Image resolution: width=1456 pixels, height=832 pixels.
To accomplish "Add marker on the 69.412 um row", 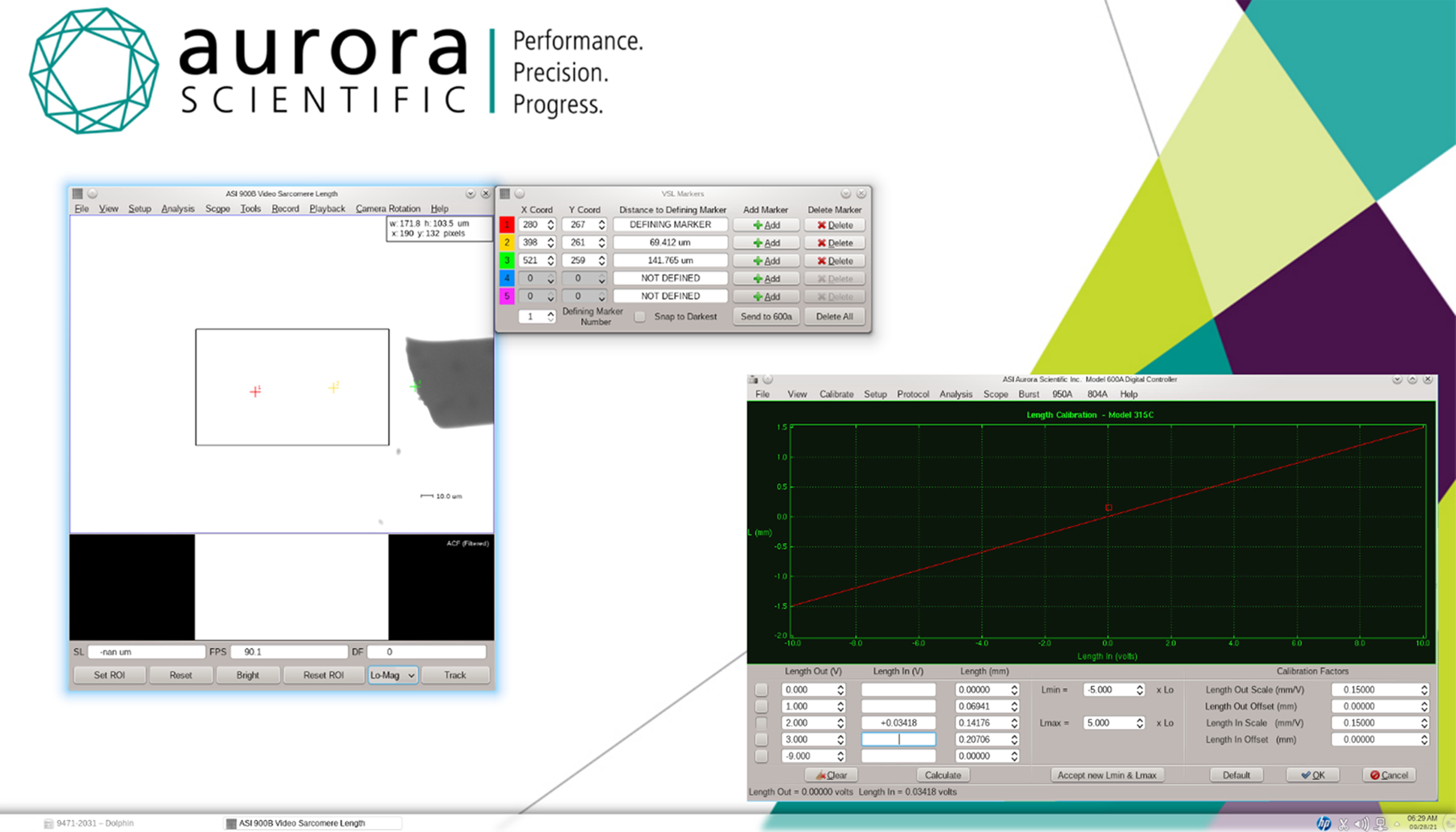I will [x=766, y=243].
